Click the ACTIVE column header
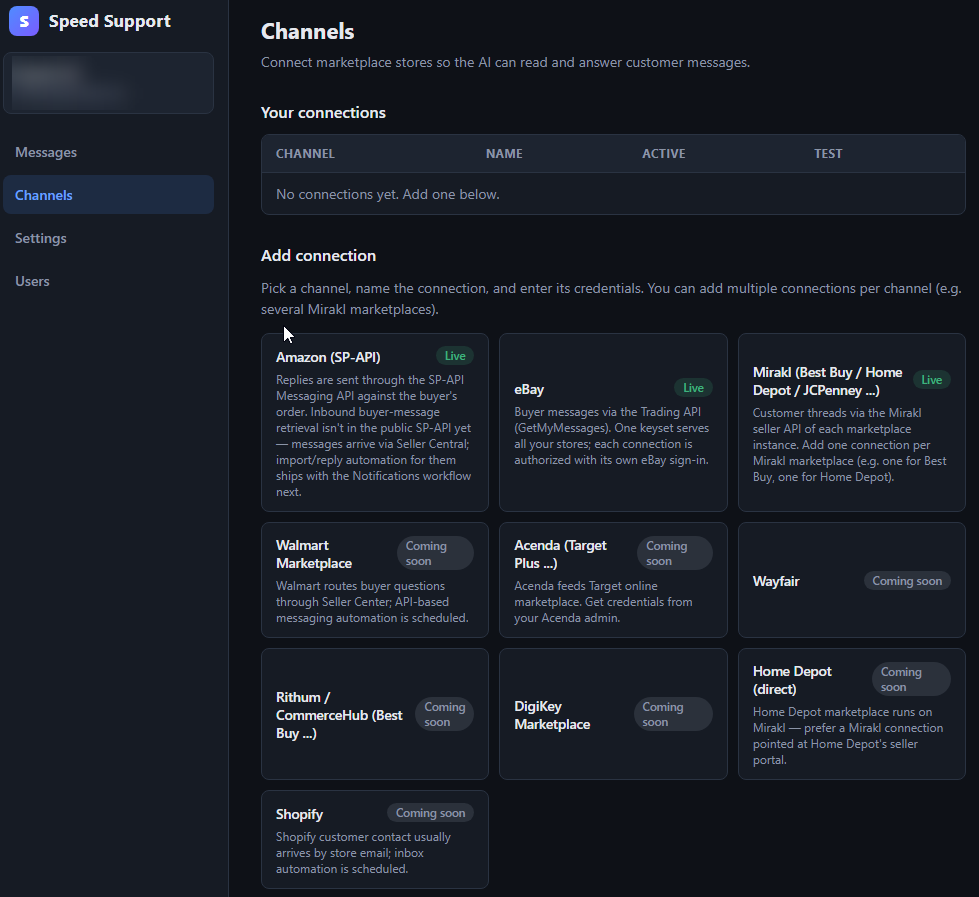The image size is (979, 897). [x=664, y=154]
